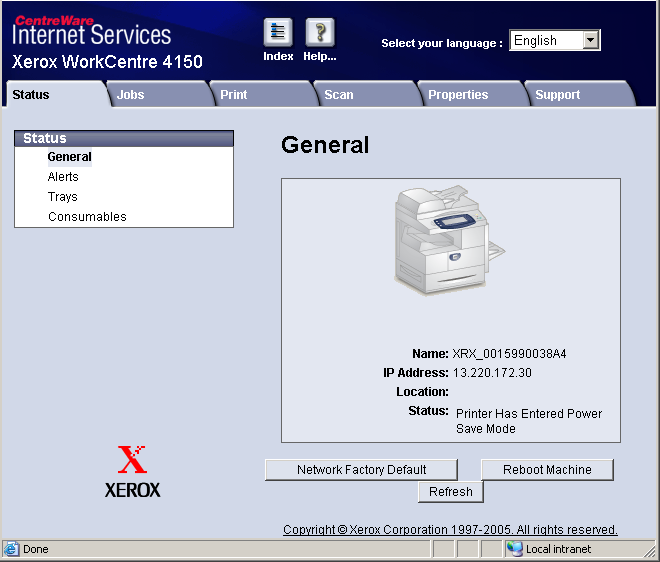The height and width of the screenshot is (562, 660).
Task: Click the Network Factory Default button
Action: pos(361,469)
